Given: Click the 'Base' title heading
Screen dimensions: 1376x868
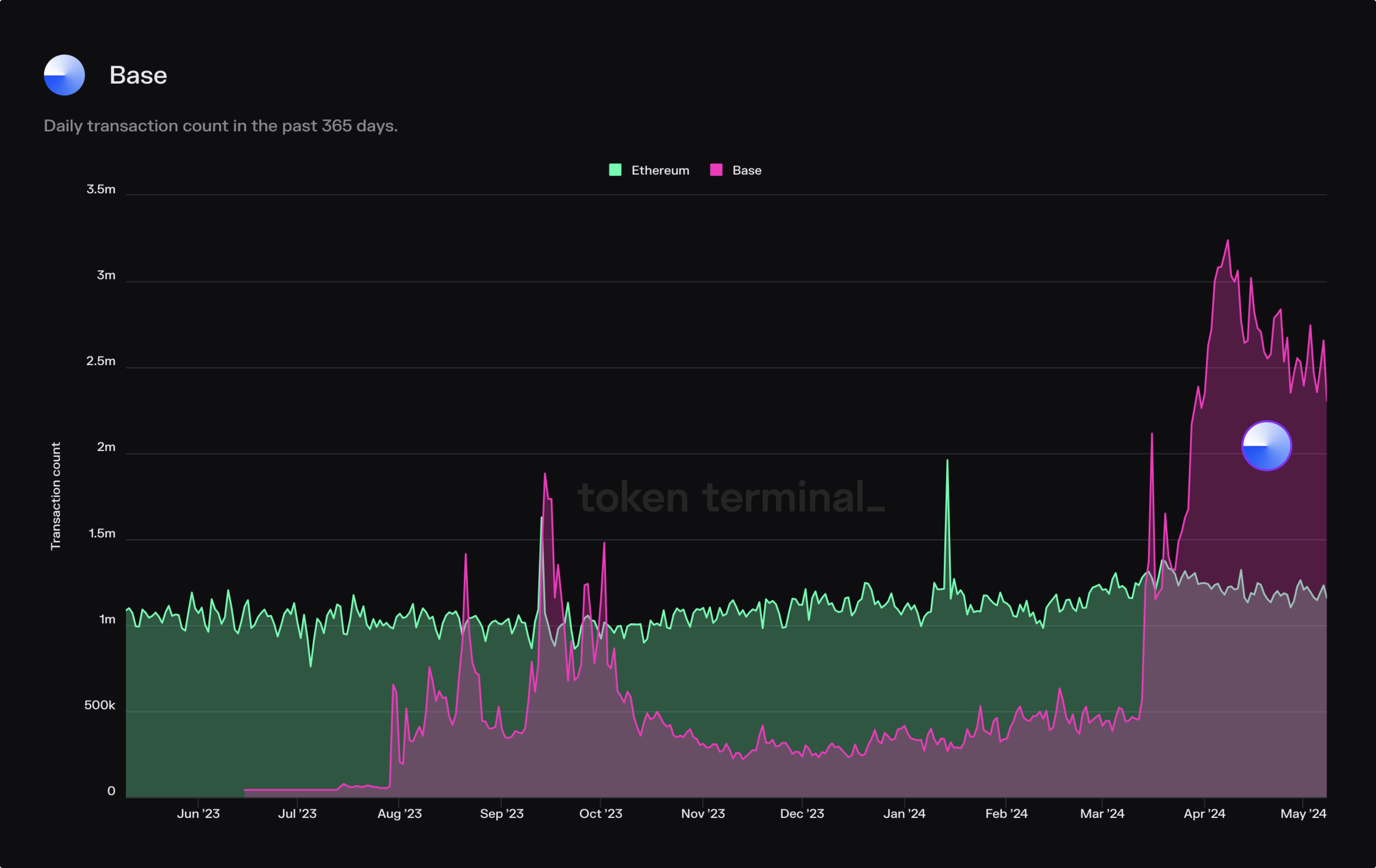Looking at the screenshot, I should point(138,75).
